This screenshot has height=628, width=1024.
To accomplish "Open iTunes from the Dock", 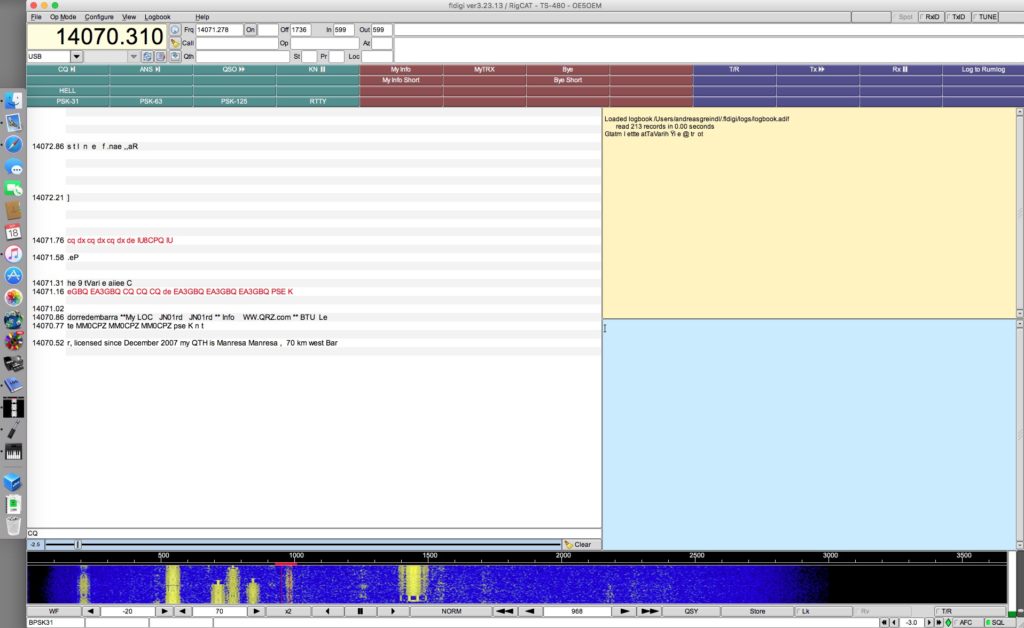I will pos(14,254).
